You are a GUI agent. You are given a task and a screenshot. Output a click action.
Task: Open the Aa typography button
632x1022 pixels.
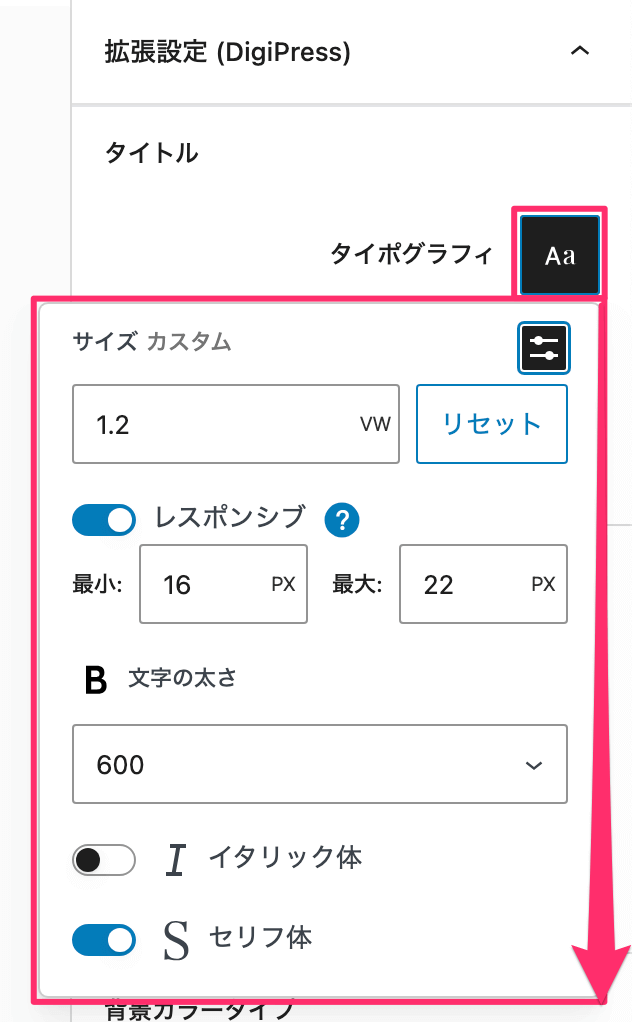point(560,256)
